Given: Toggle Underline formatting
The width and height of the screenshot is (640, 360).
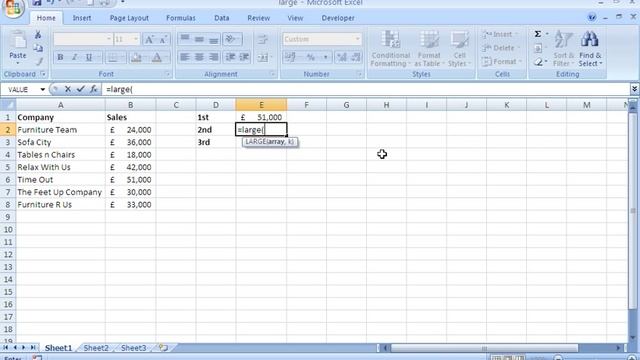Looking at the screenshot, I should [x=89, y=57].
